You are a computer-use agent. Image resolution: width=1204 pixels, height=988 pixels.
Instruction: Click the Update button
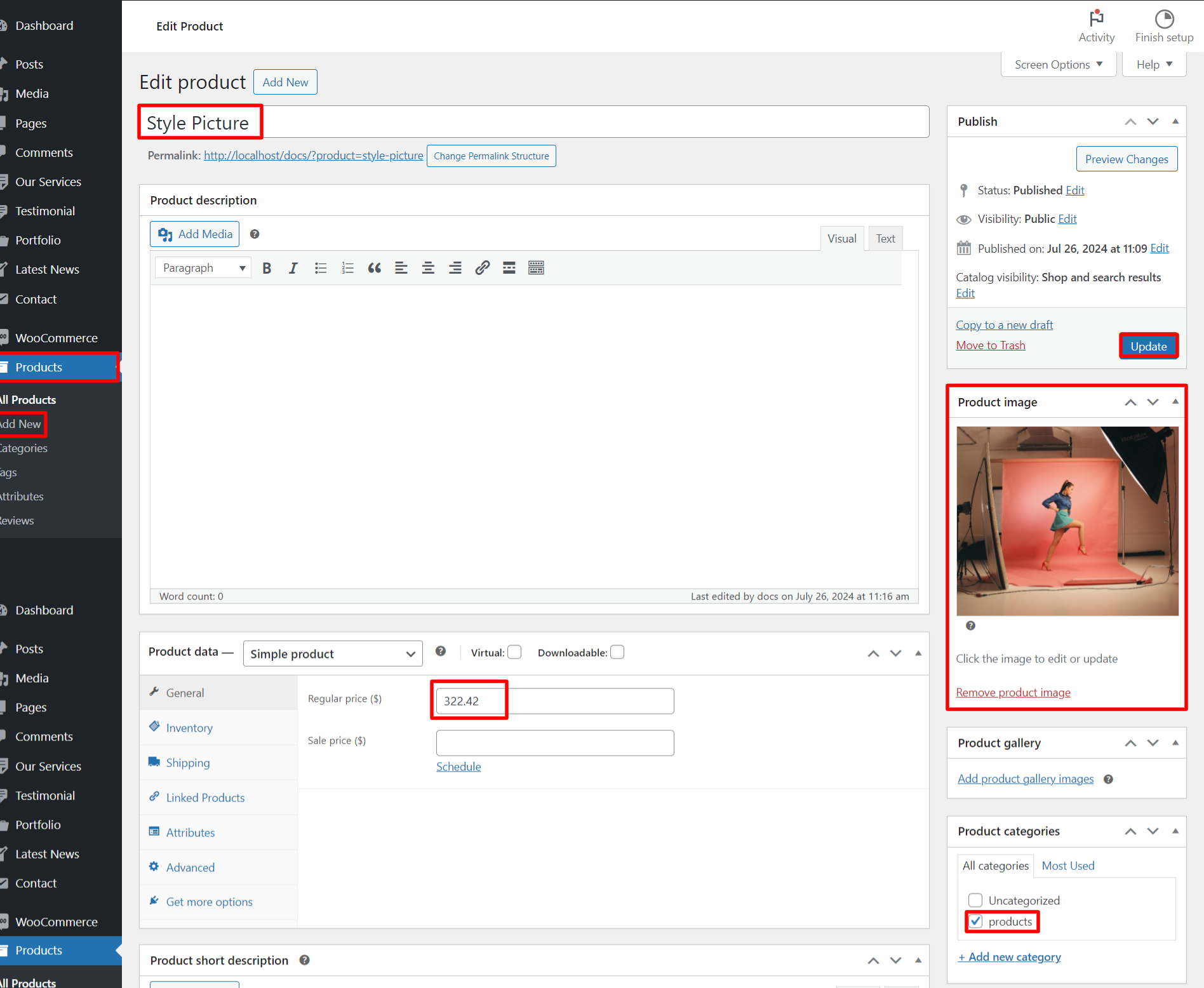point(1148,346)
